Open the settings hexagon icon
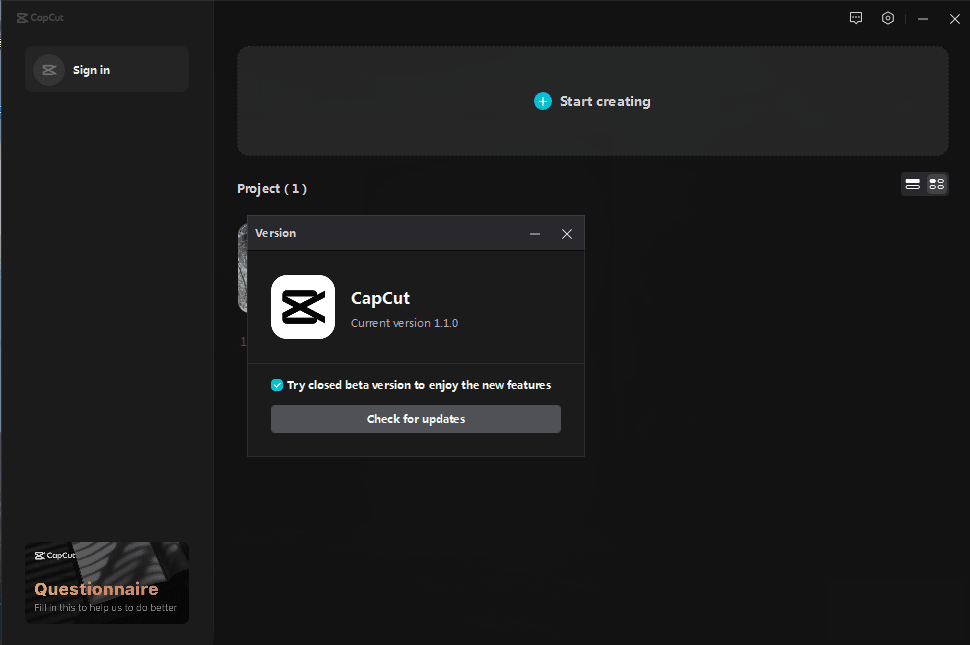Image resolution: width=970 pixels, height=645 pixels. pyautogui.click(x=888, y=18)
